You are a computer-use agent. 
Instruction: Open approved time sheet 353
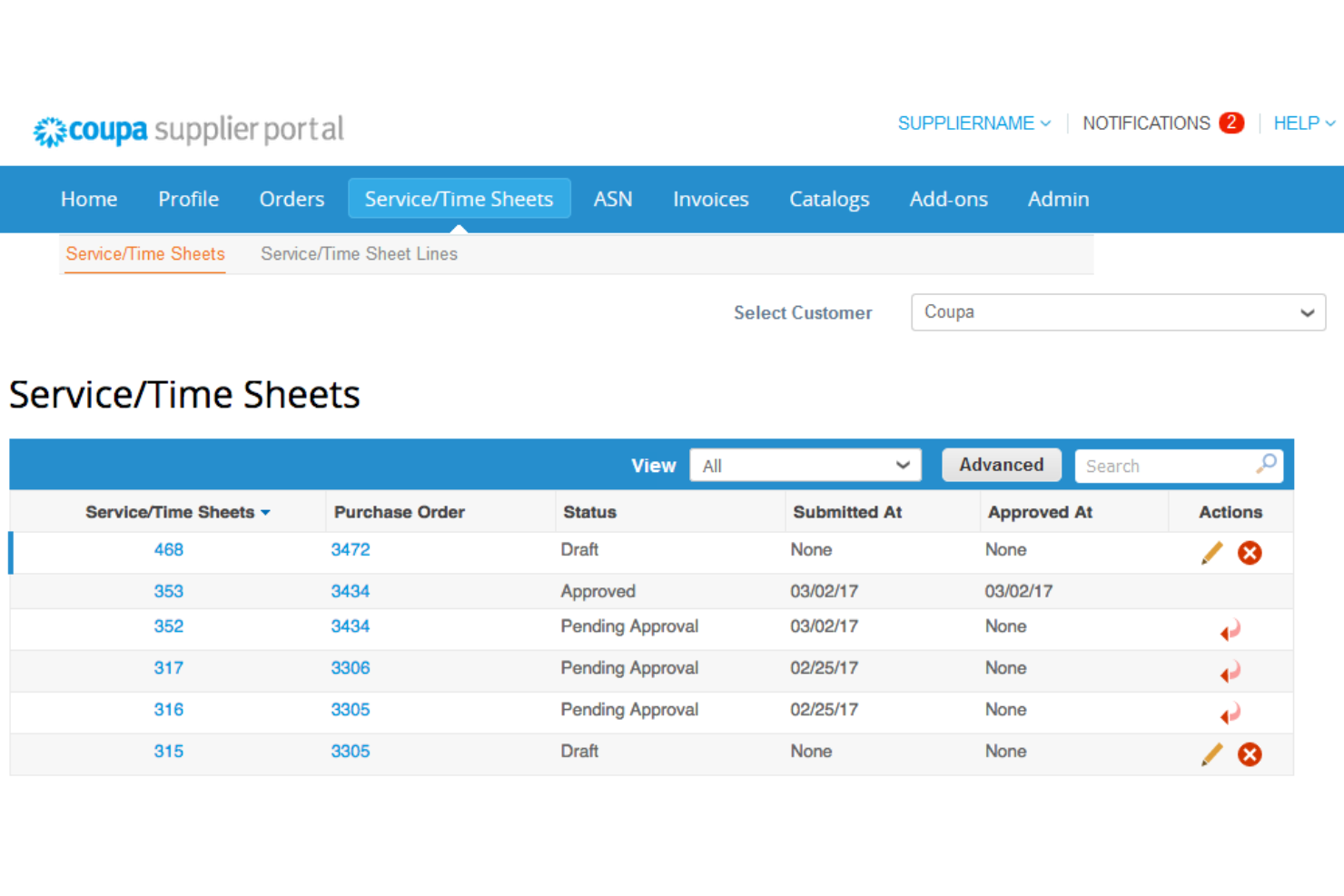point(168,590)
